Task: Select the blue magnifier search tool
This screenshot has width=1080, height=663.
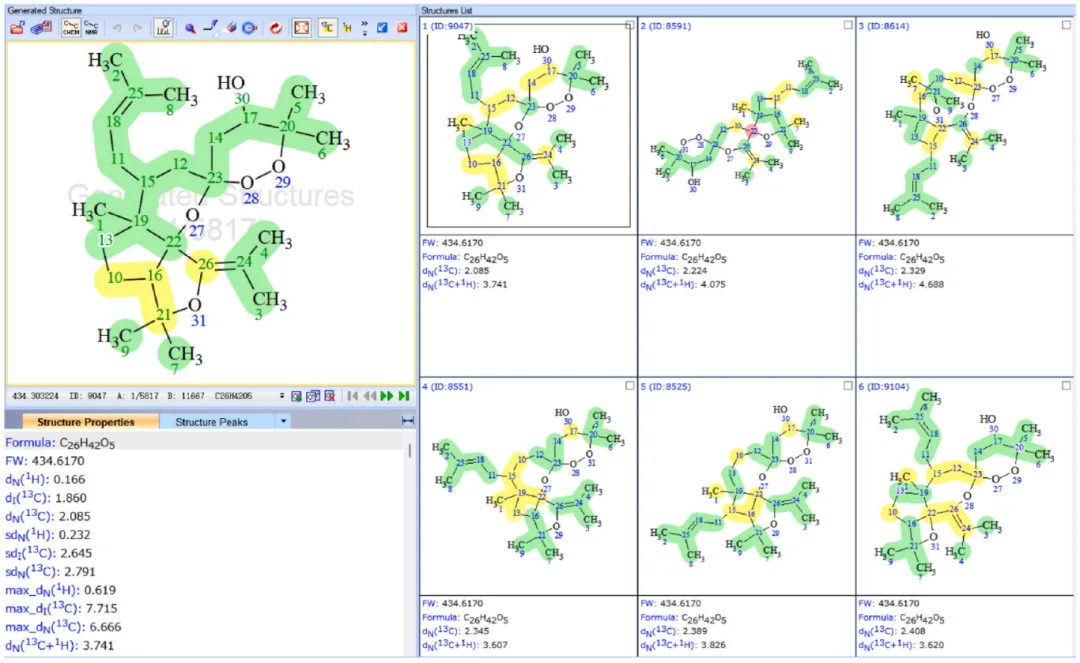Action: 189,28
